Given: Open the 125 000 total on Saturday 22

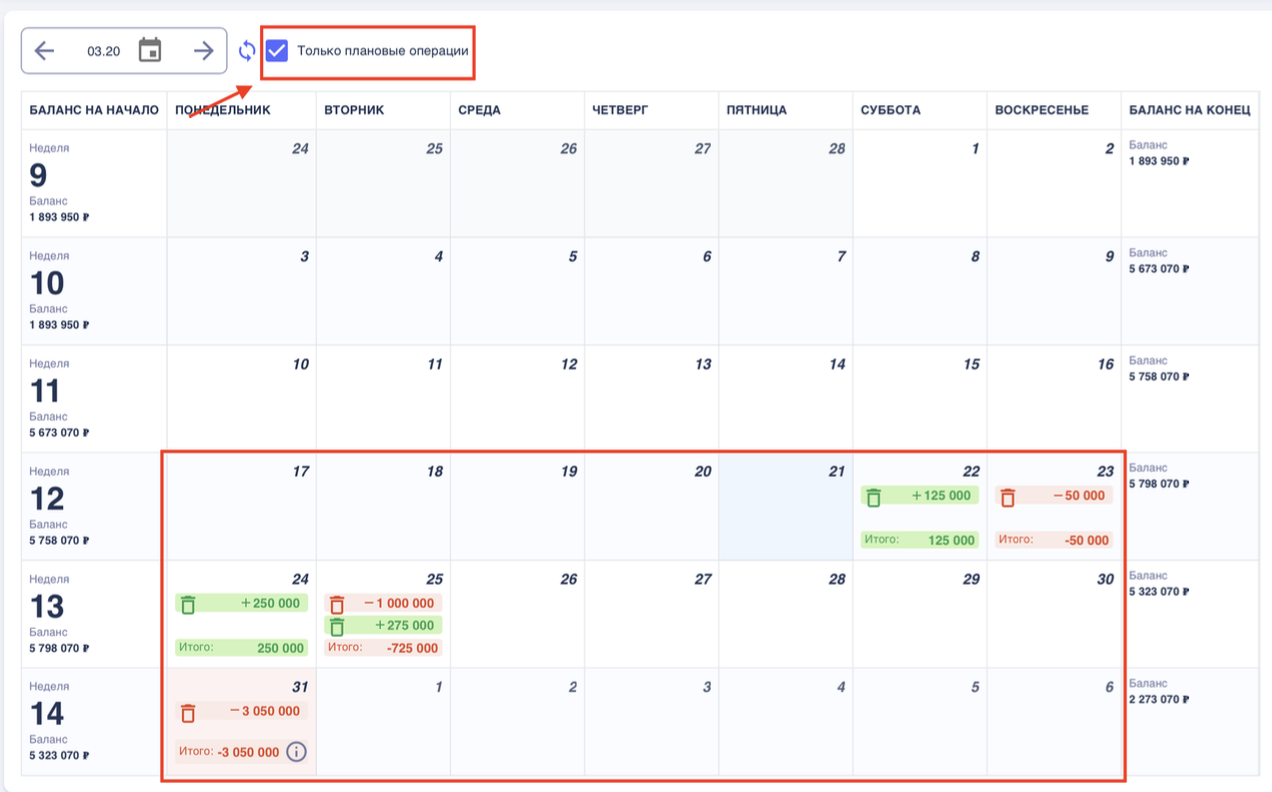Looking at the screenshot, I should (919, 540).
